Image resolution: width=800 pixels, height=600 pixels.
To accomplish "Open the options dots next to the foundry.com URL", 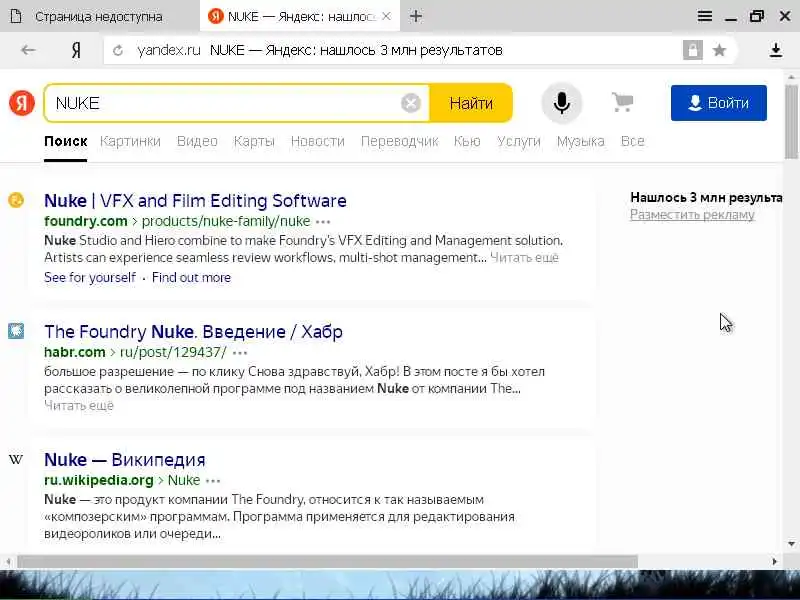I will tap(323, 222).
